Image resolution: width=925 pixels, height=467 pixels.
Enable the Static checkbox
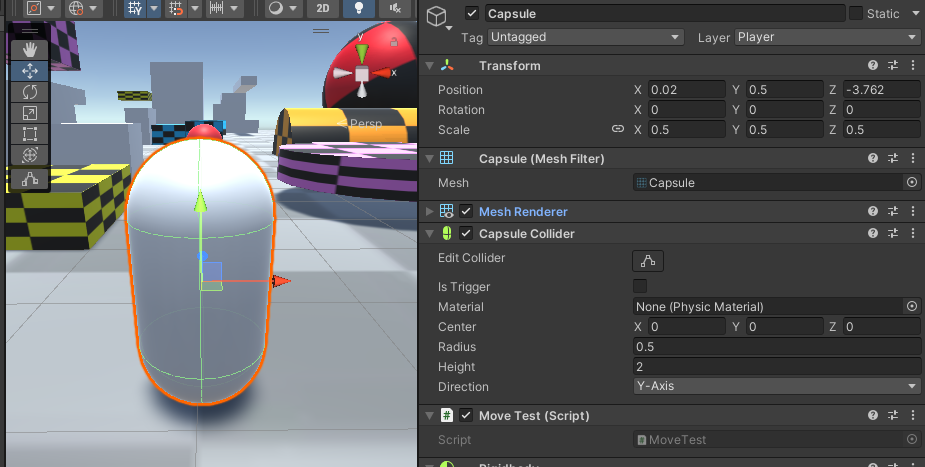[x=856, y=13]
